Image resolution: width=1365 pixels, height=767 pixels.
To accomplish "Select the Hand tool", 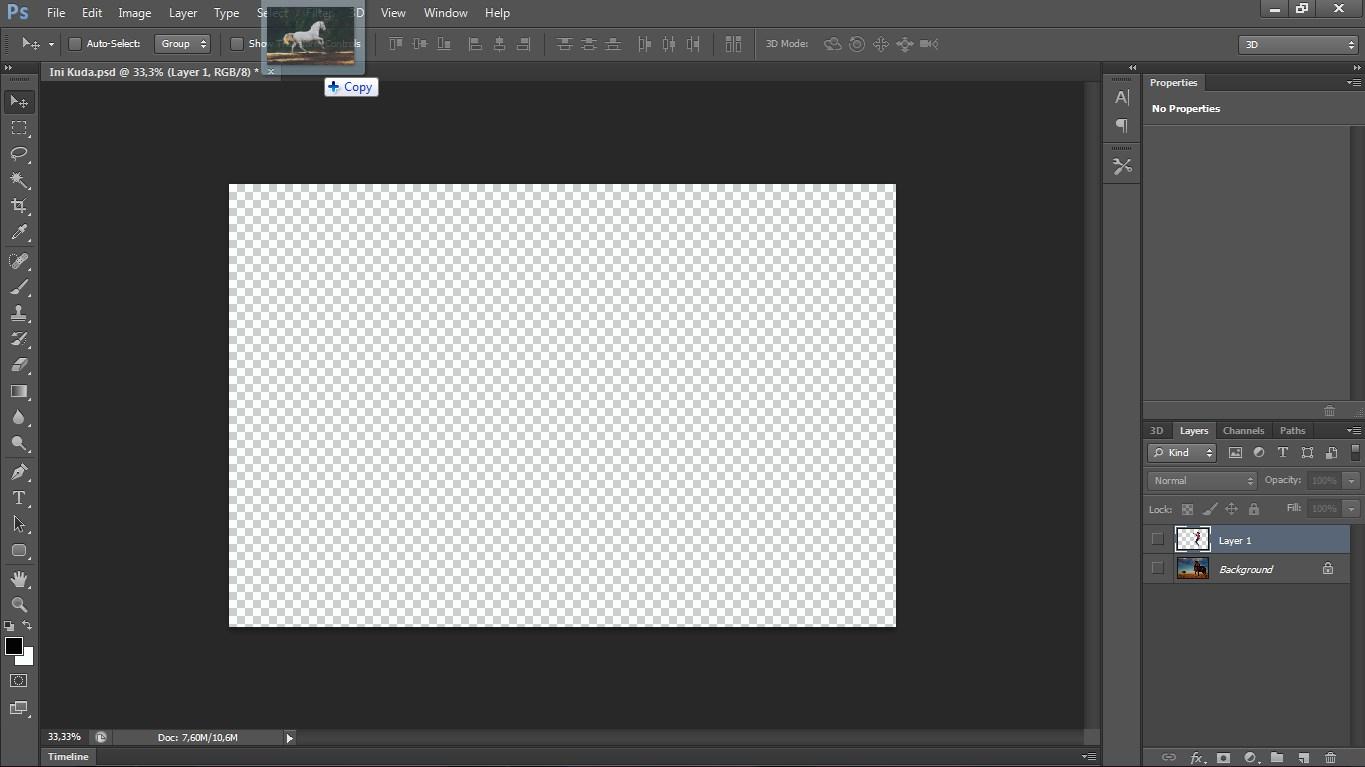I will [x=19, y=579].
